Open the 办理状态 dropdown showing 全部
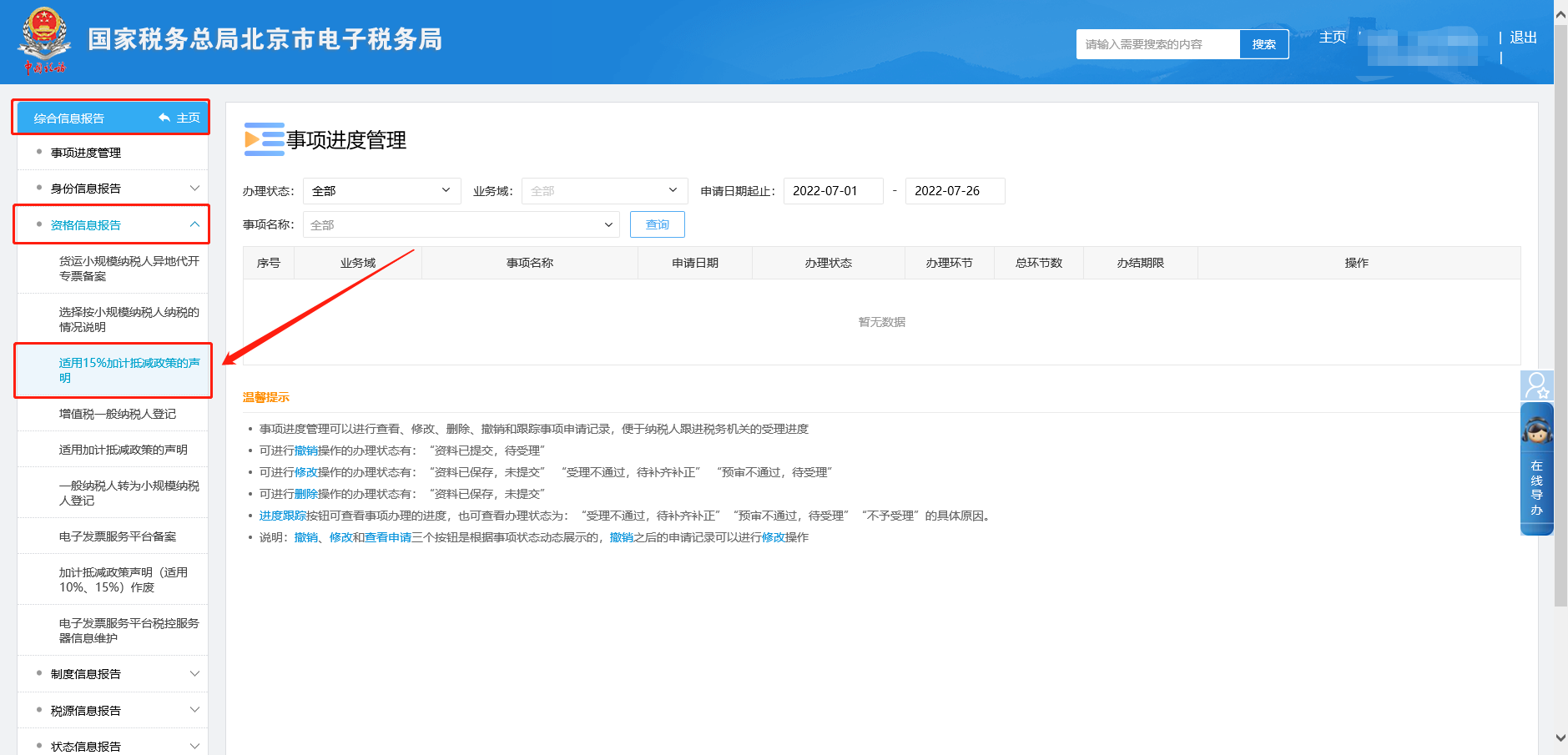 381,190
